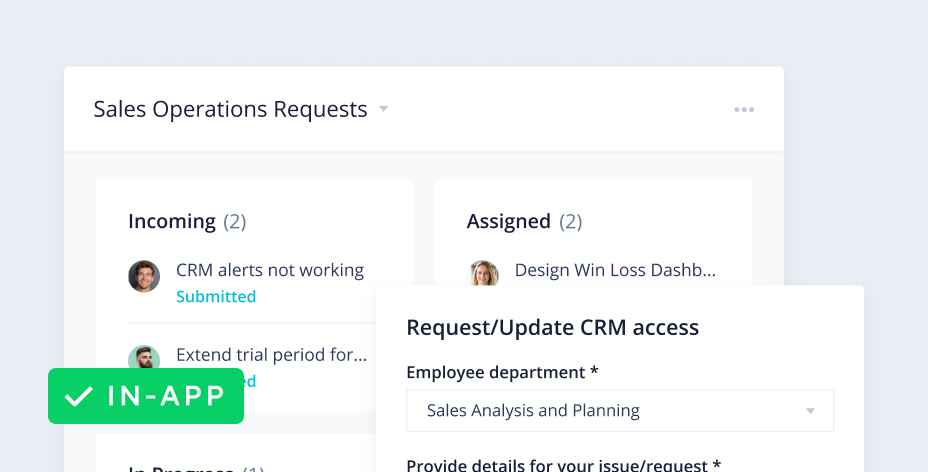Viewport: 928px width, 472px height.
Task: Select the Assigned column header
Action: tap(508, 221)
